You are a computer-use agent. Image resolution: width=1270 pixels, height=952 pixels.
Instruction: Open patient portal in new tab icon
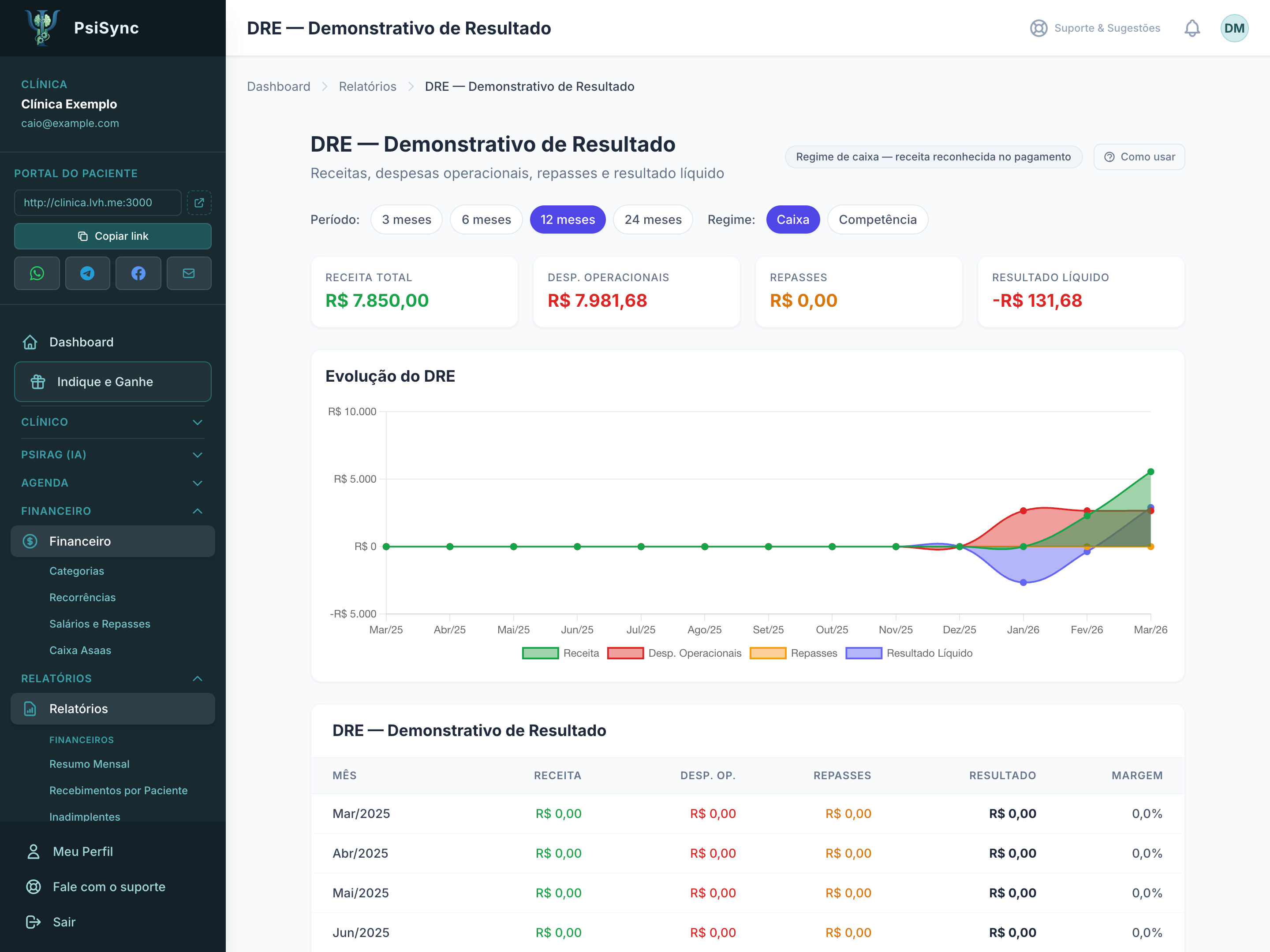199,203
